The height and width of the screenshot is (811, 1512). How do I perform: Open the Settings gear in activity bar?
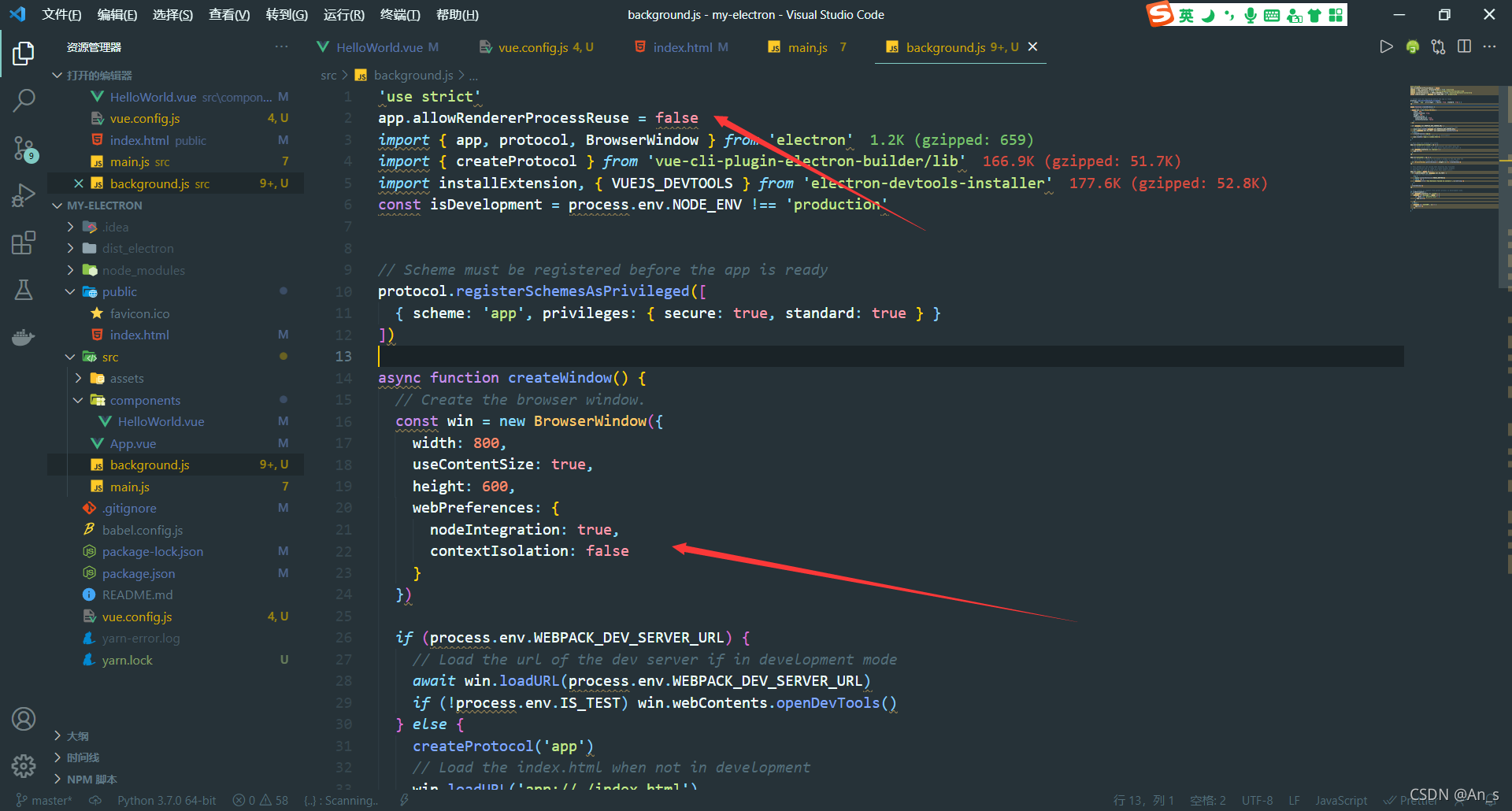tap(24, 765)
